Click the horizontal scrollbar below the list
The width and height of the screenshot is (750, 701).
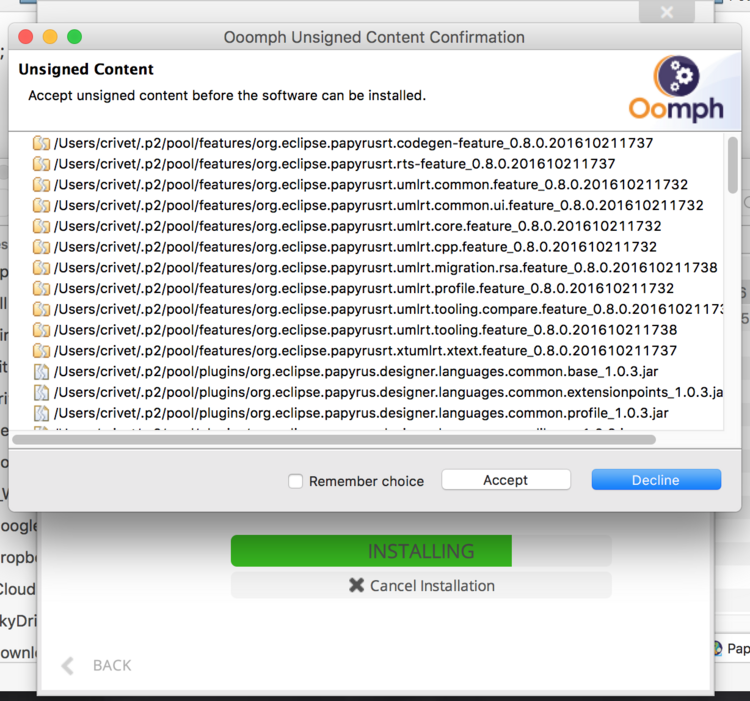click(x=334, y=439)
